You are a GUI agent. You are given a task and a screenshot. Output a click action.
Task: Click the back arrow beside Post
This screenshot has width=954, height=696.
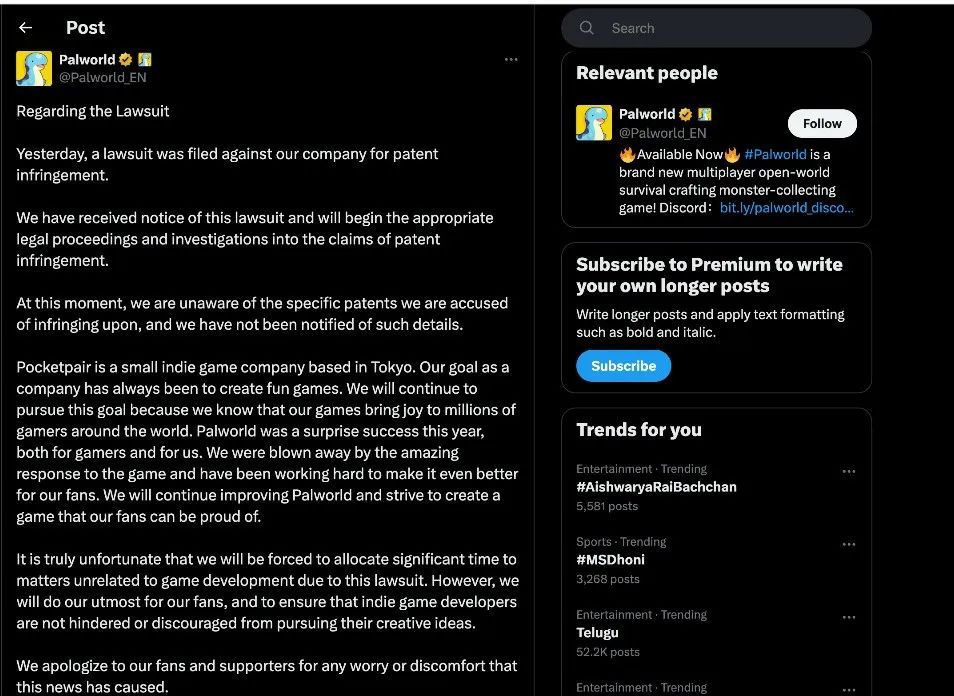[x=26, y=28]
